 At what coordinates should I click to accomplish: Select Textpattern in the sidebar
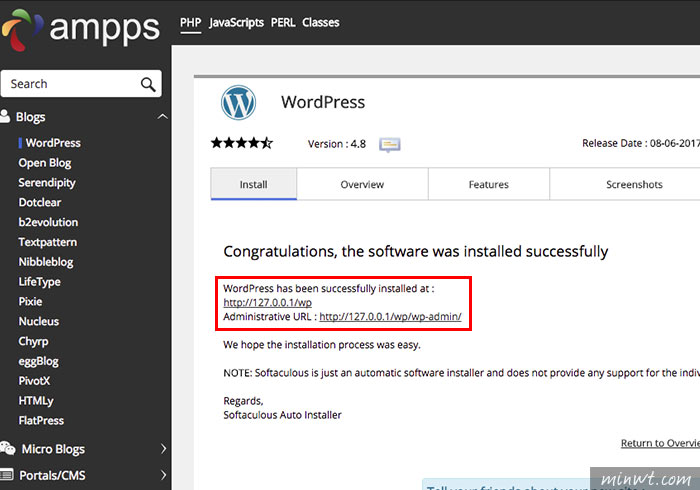click(x=48, y=242)
